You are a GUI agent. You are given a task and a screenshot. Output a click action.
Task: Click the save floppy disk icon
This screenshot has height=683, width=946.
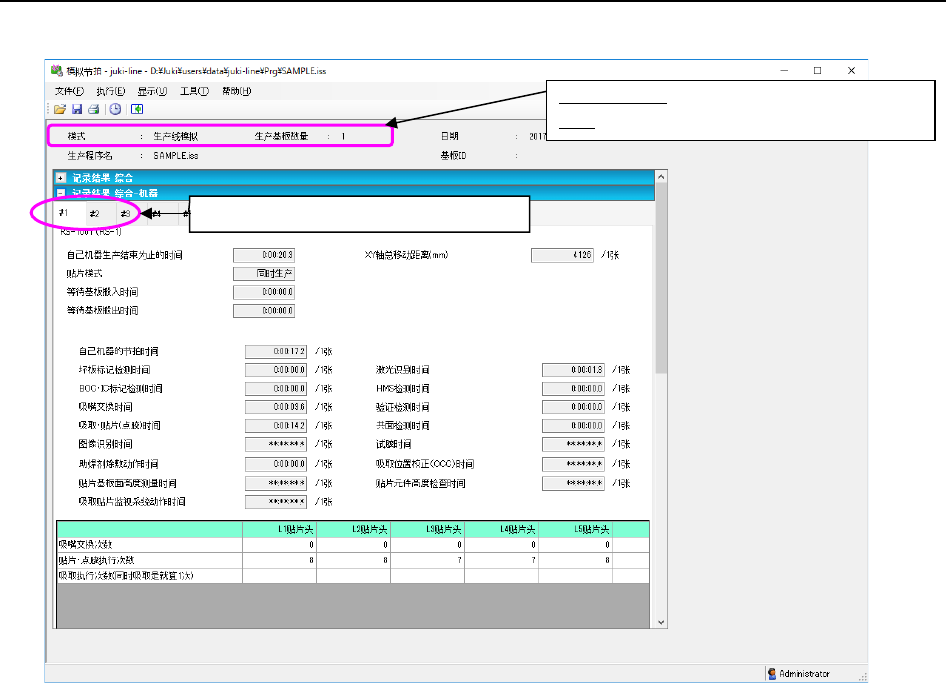coord(77,109)
